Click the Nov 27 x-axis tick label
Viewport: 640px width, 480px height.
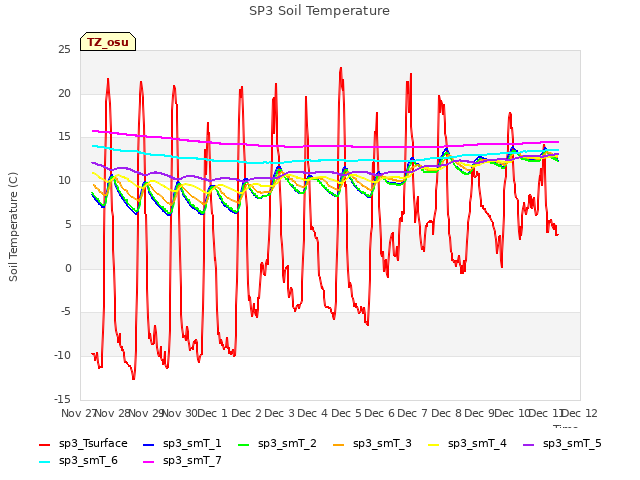tap(78, 413)
